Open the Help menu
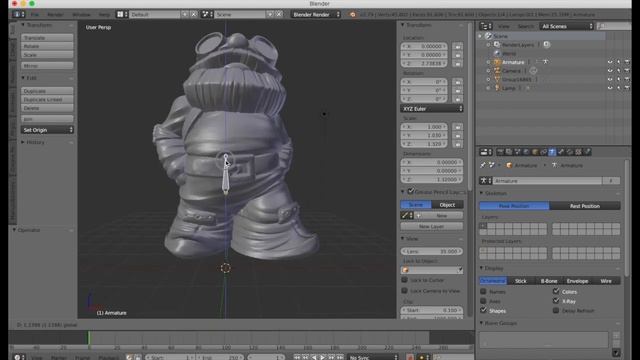The width and height of the screenshot is (640, 360). pyautogui.click(x=104, y=14)
